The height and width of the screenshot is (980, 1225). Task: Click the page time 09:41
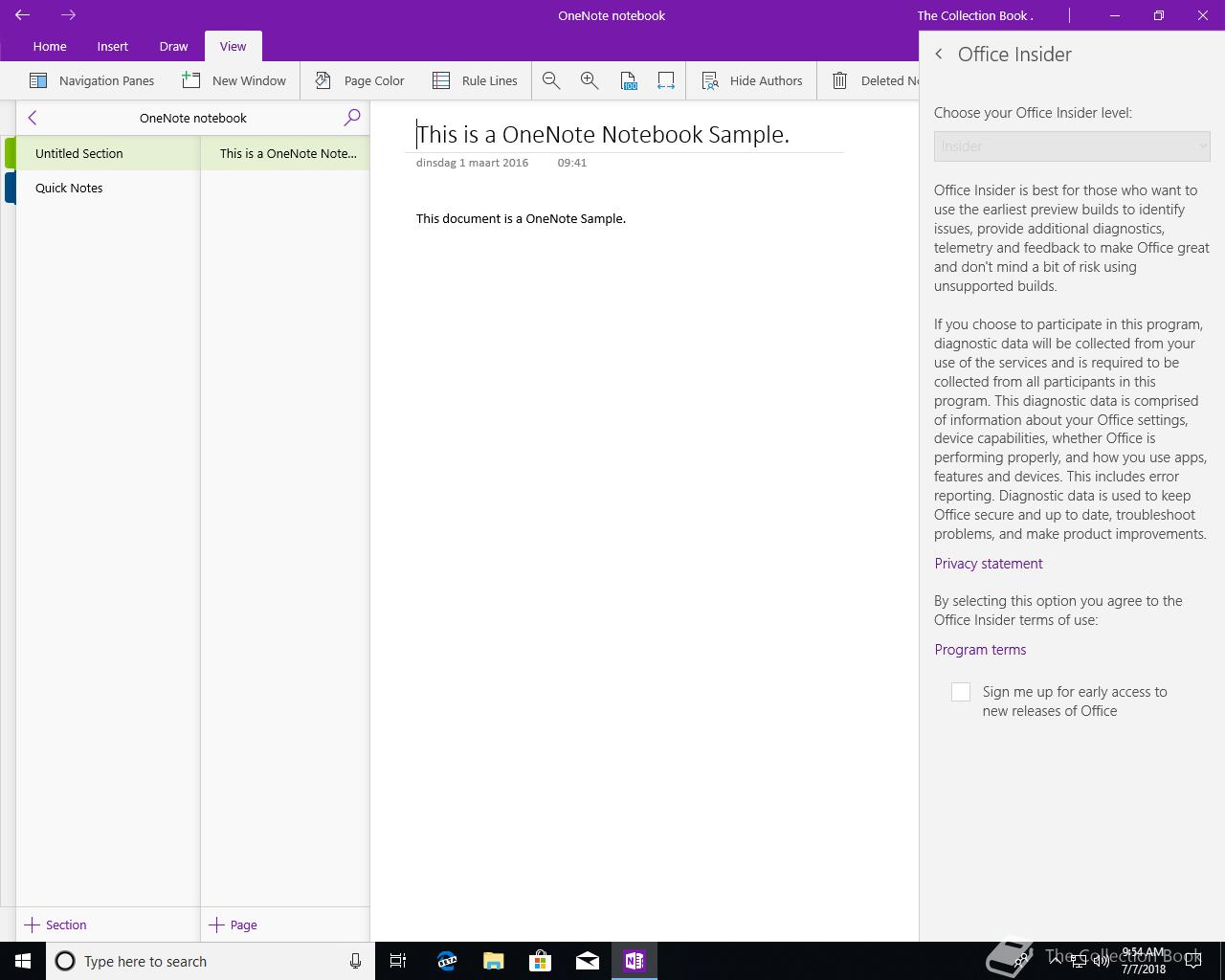[572, 163]
